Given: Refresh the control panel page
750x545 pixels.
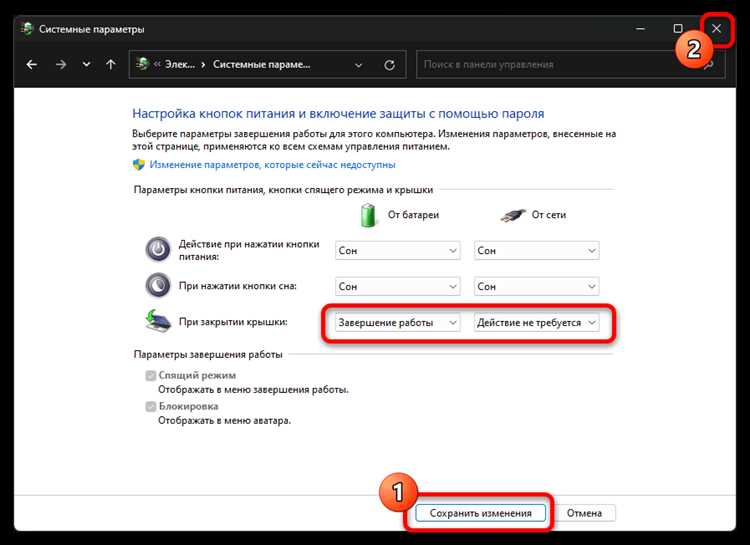Looking at the screenshot, I should (389, 65).
